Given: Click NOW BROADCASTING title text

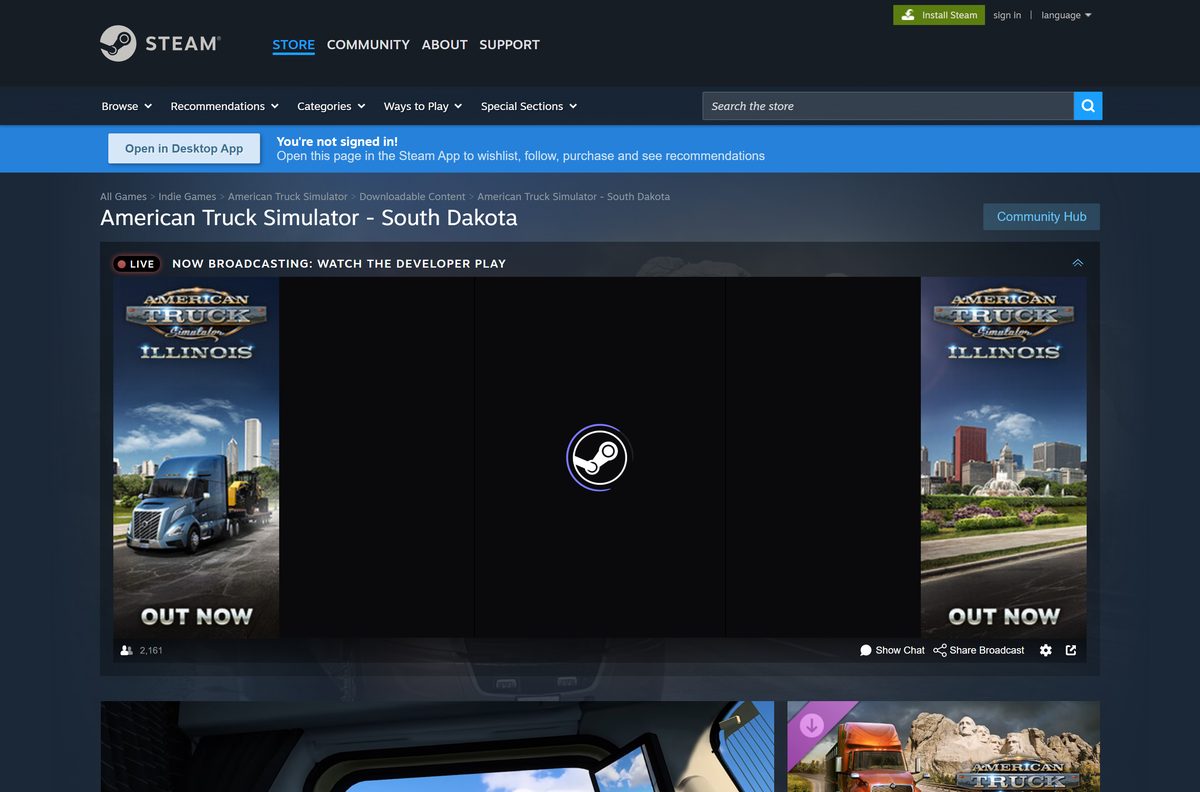Looking at the screenshot, I should [x=339, y=264].
